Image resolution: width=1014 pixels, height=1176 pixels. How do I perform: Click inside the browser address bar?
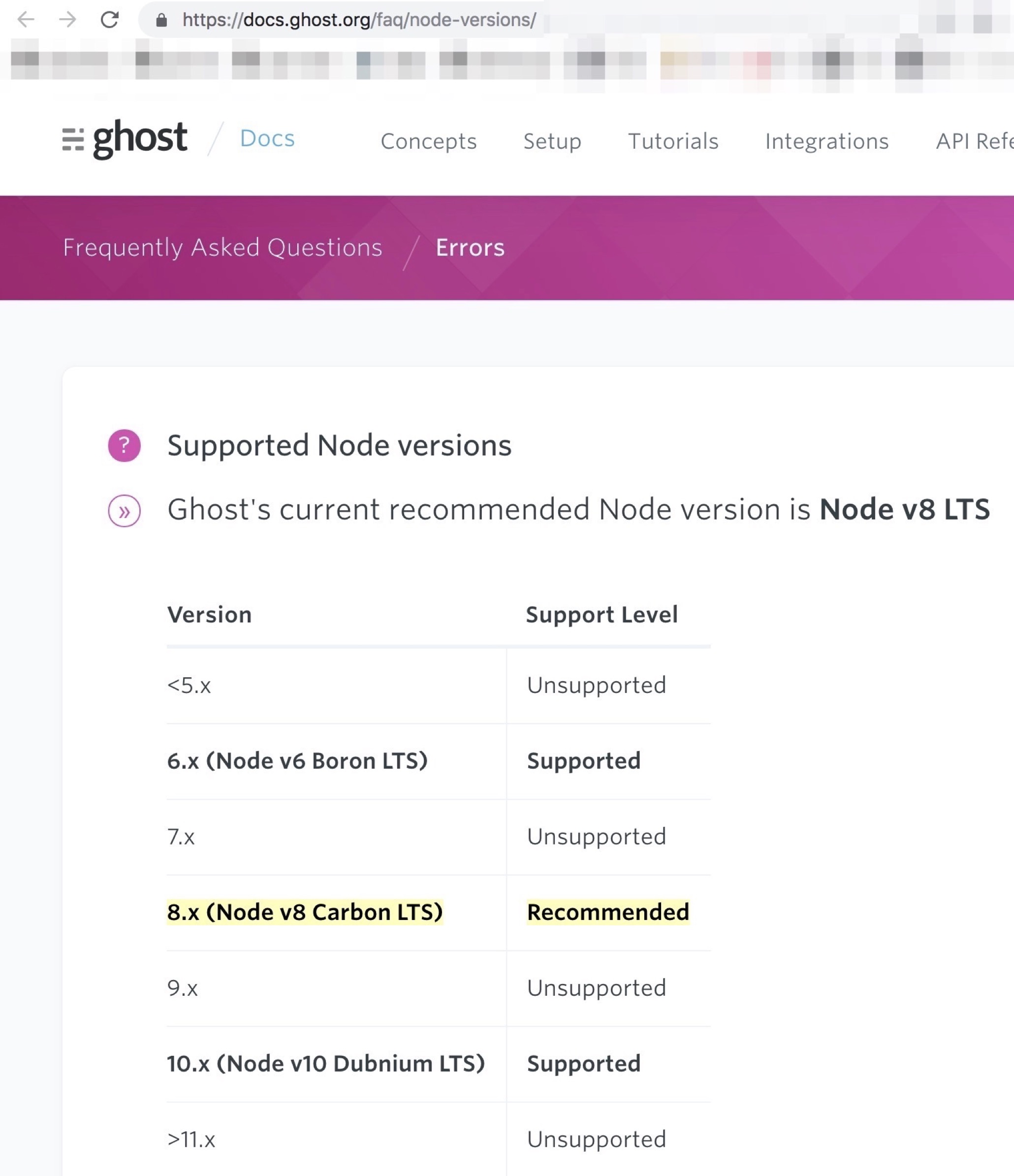[357, 20]
